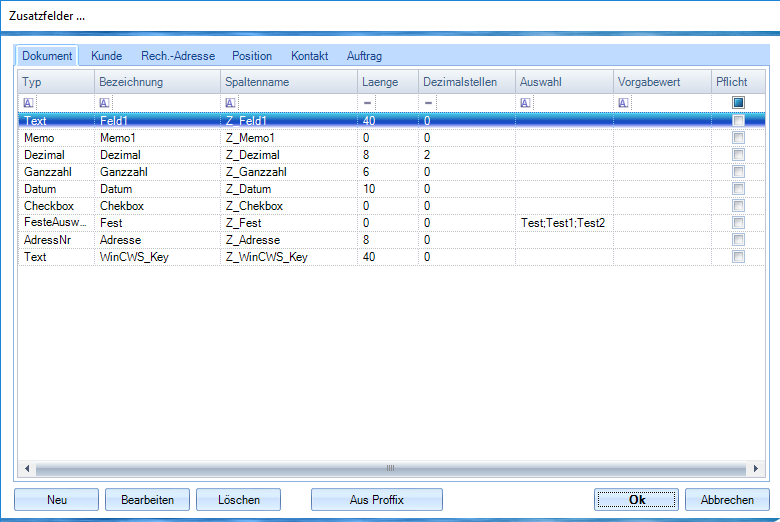This screenshot has width=780, height=522.
Task: Tick the Pflicht checkbox for the Datum row
Action: [x=738, y=189]
